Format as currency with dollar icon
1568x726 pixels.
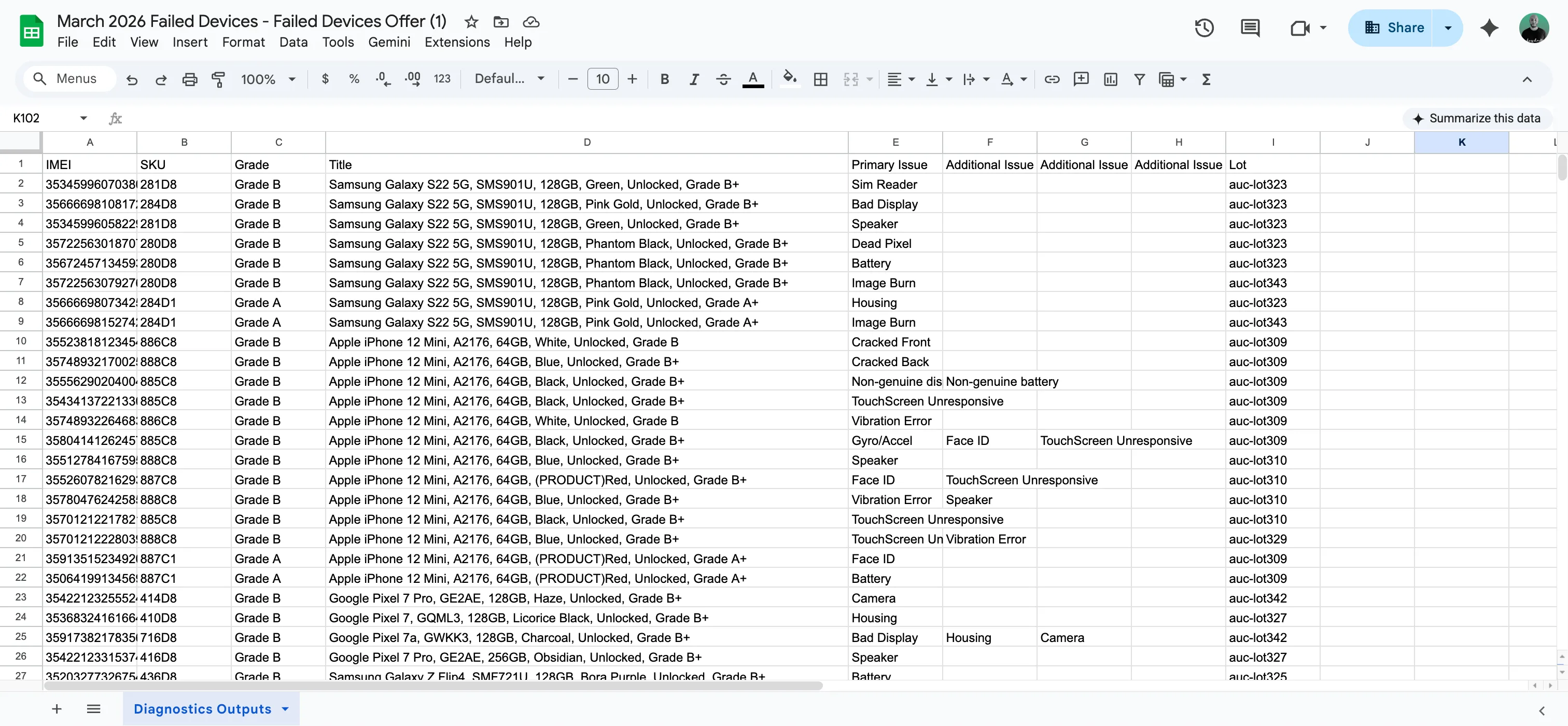tap(325, 79)
